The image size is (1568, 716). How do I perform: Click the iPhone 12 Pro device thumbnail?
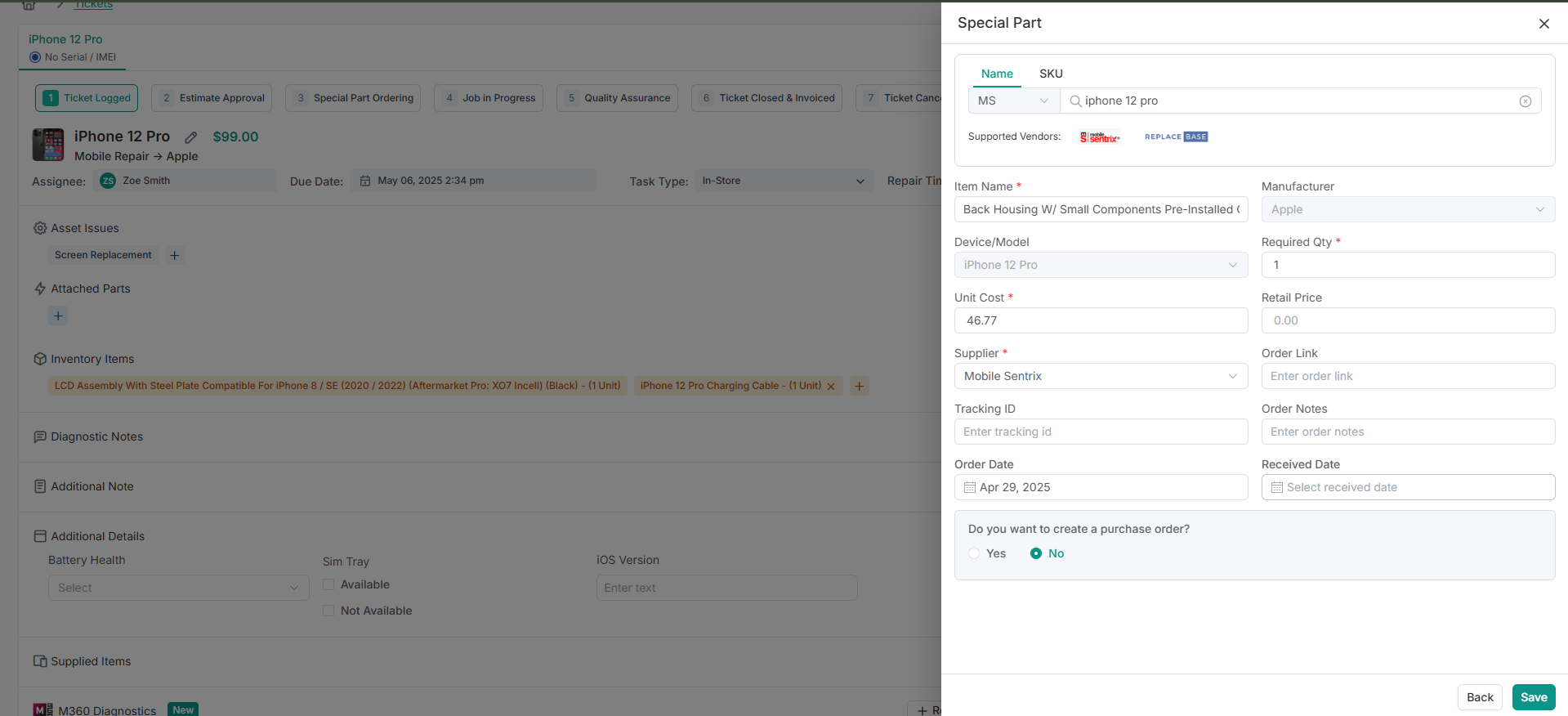click(48, 145)
